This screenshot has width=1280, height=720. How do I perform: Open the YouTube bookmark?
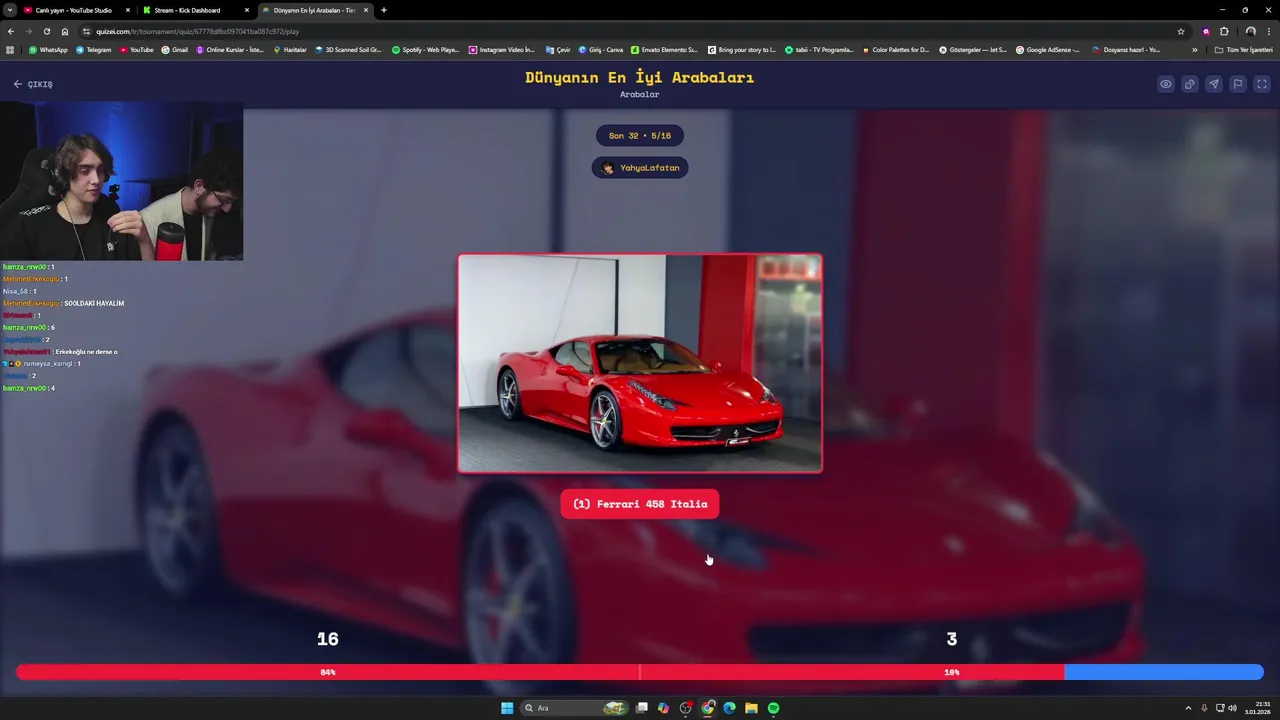[x=137, y=49]
